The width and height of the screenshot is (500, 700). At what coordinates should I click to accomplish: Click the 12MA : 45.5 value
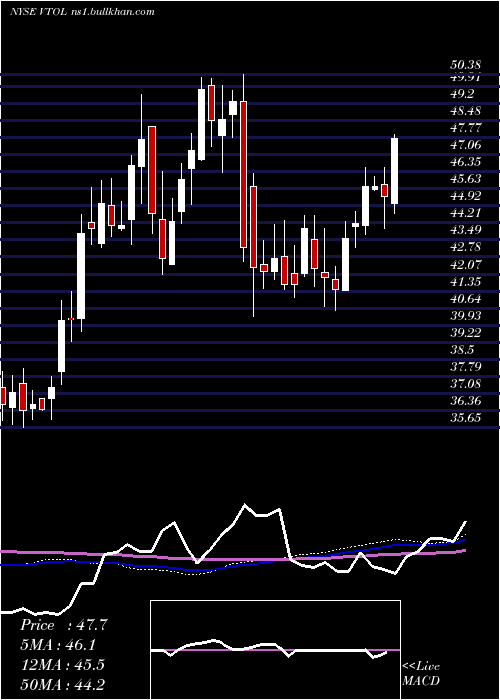62,665
